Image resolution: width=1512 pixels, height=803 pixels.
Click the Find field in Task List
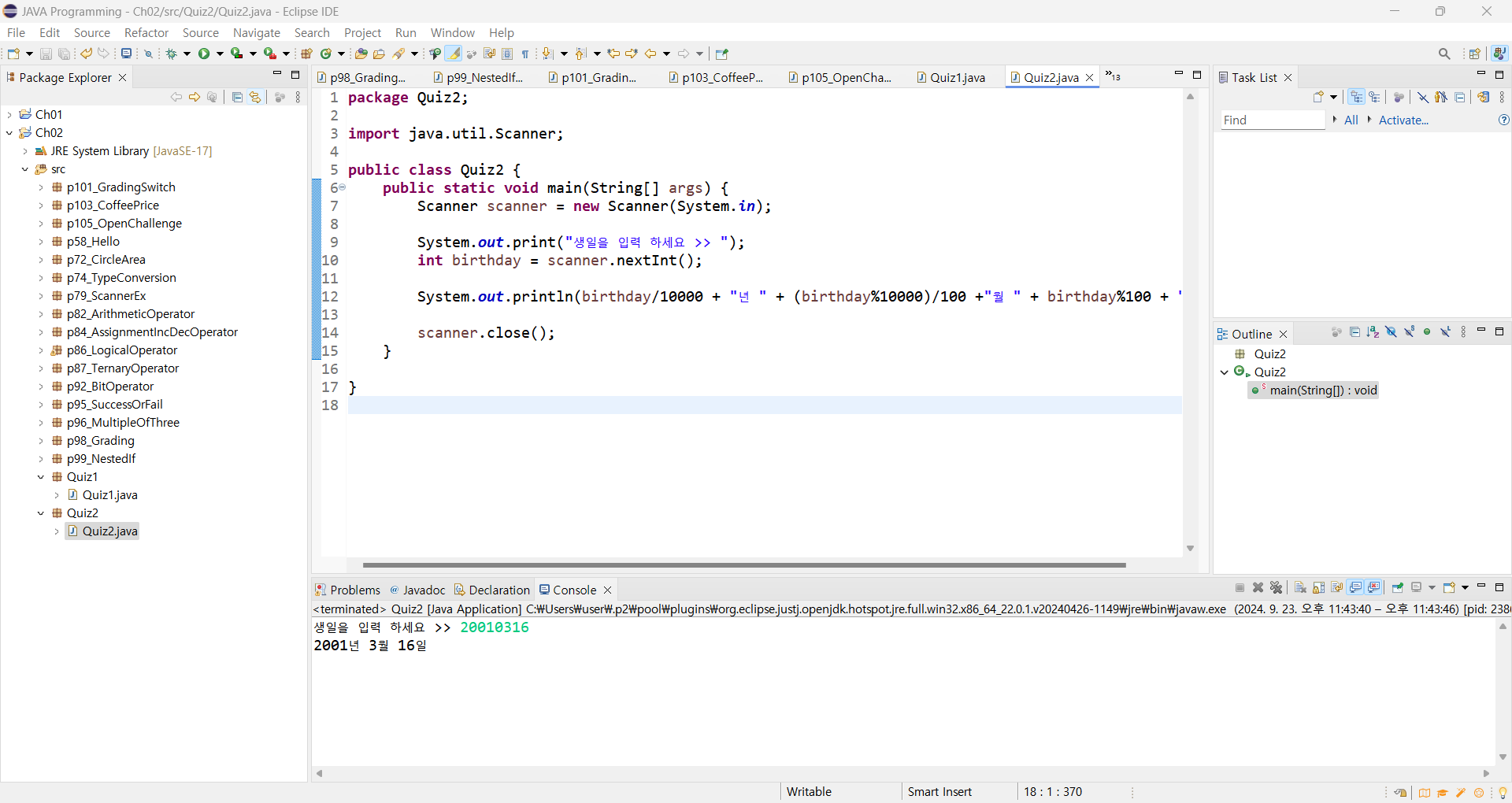1273,120
